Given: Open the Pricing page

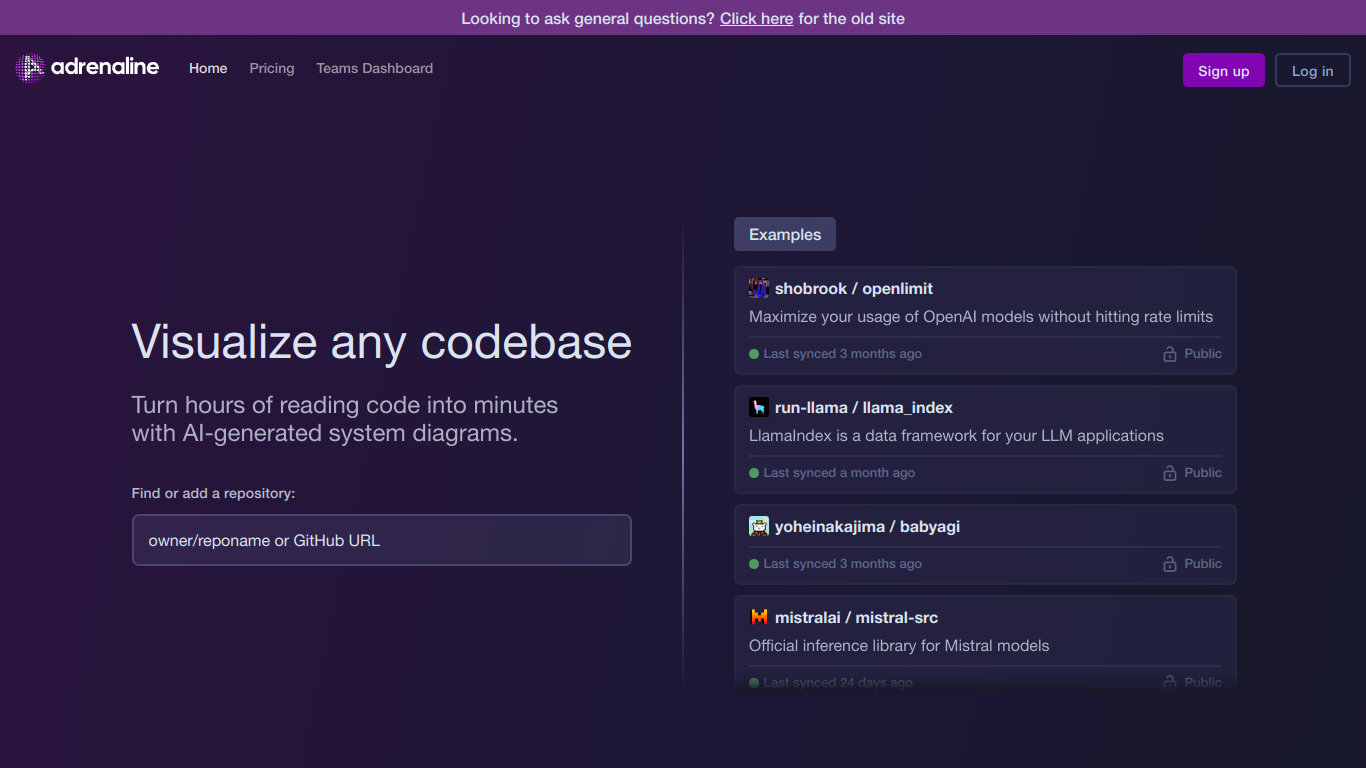Looking at the screenshot, I should 272,68.
